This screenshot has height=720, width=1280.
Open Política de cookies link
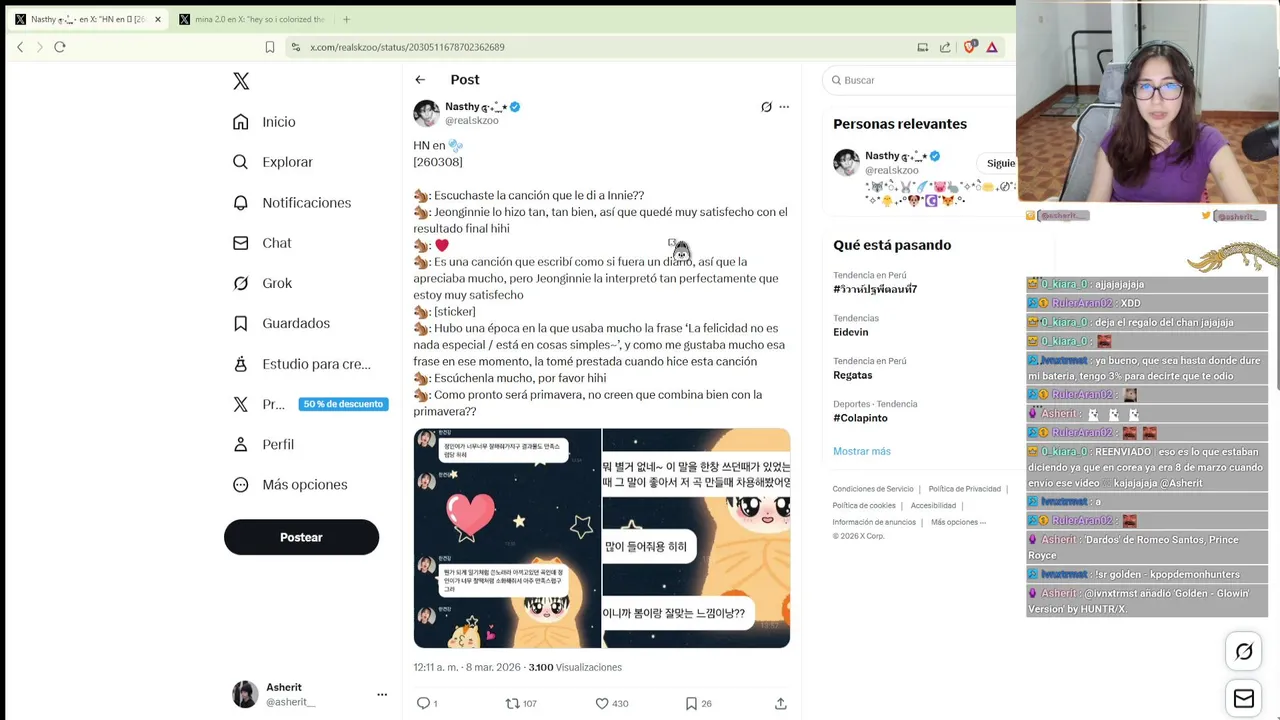point(864,506)
